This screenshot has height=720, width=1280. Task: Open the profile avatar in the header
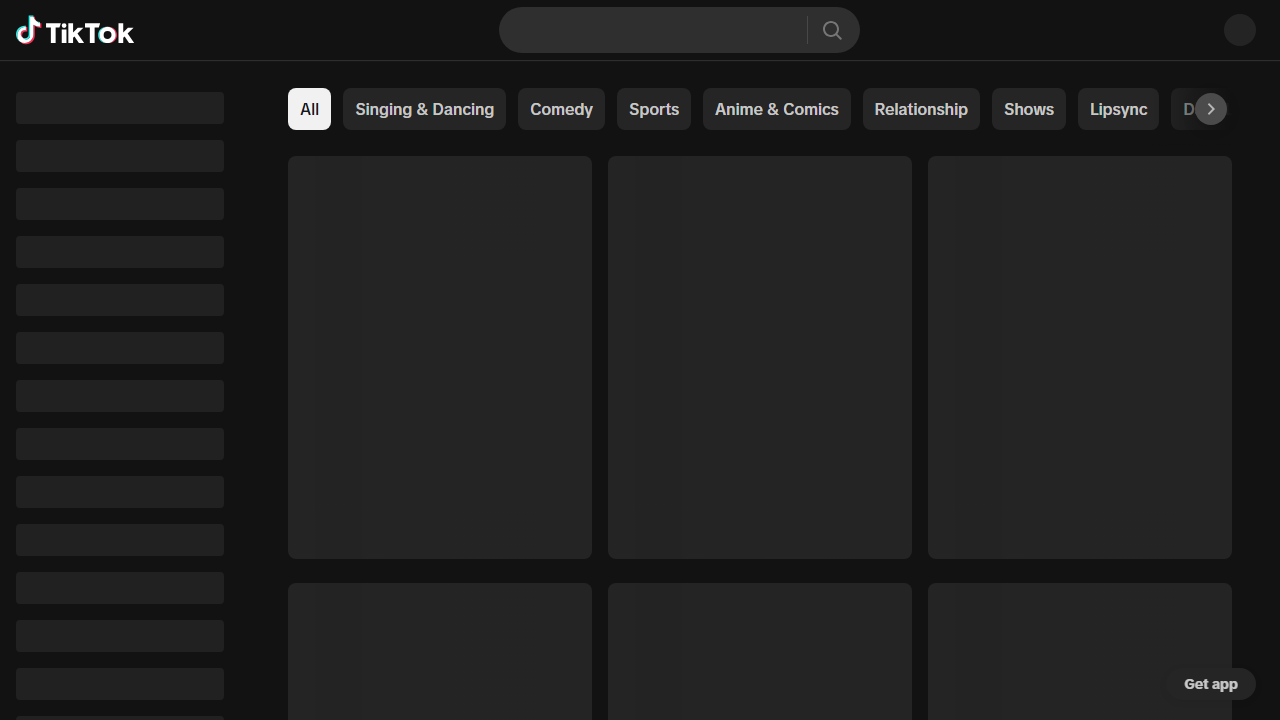click(1239, 30)
